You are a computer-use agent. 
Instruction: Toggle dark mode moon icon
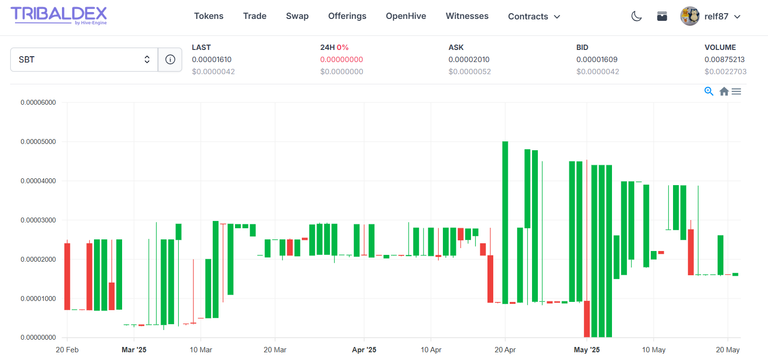(x=636, y=16)
